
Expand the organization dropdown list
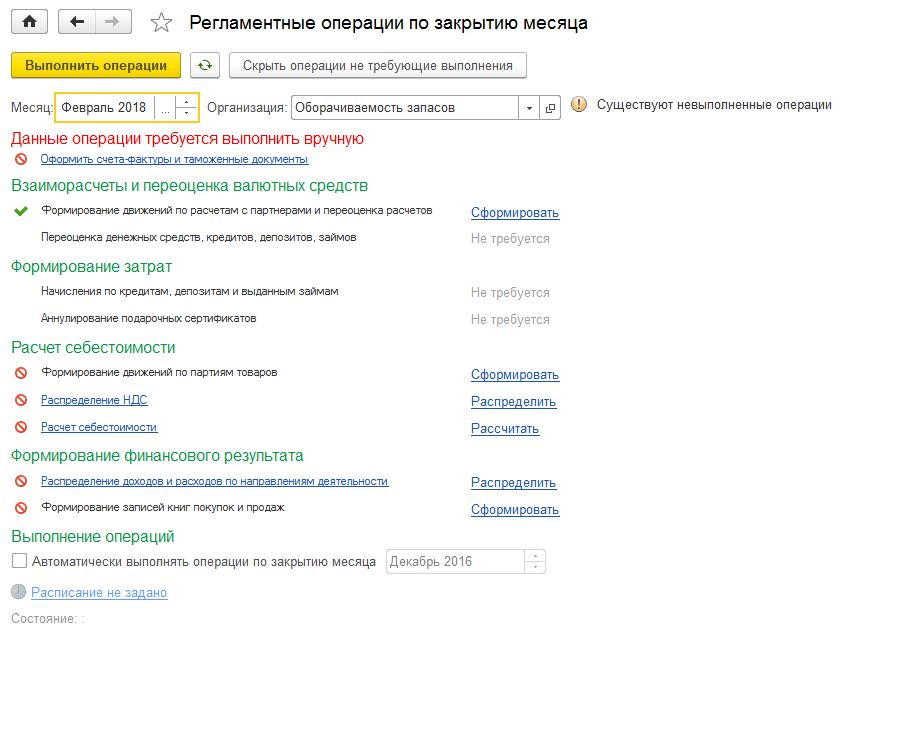coord(529,107)
